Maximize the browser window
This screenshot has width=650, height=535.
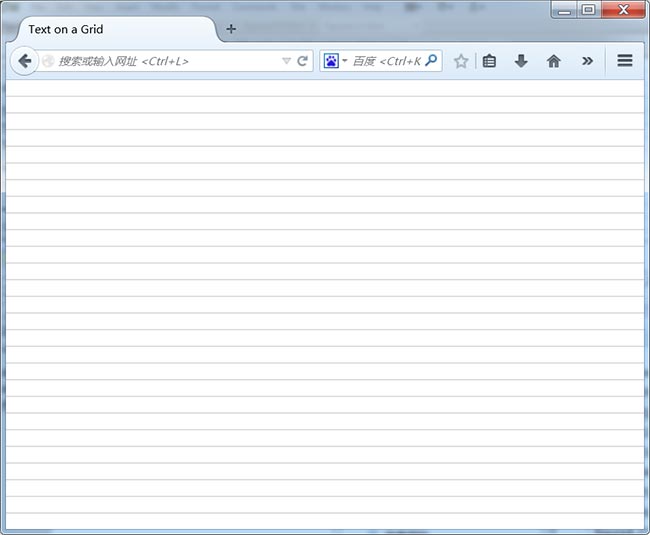(588, 10)
